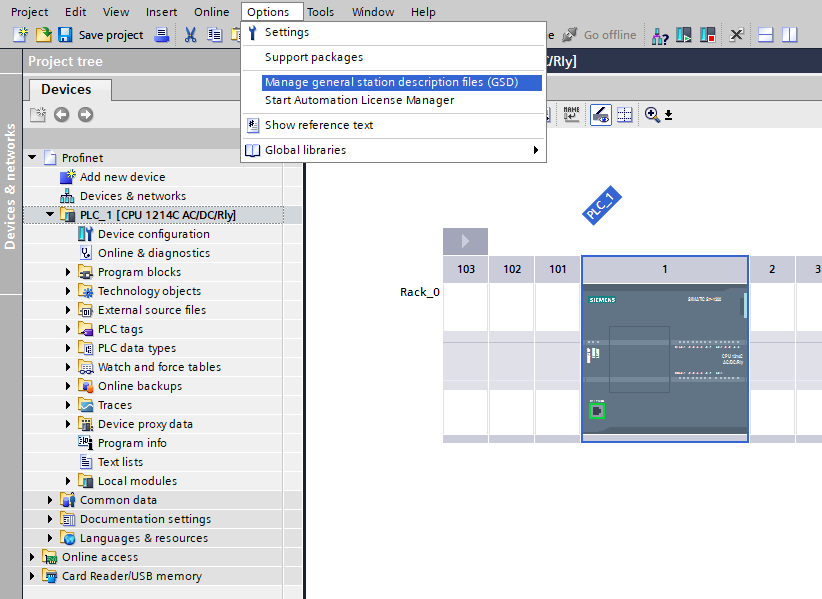Stop the CPU with toolbar icon
Screen dimensions: 822x599
tap(708, 35)
